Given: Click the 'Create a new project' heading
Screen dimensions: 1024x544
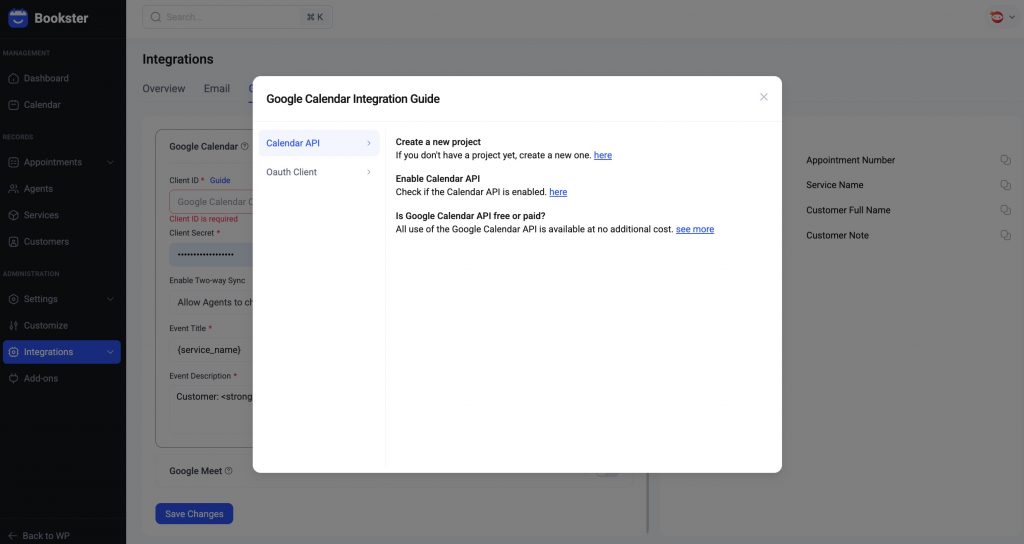Looking at the screenshot, I should pos(438,142).
